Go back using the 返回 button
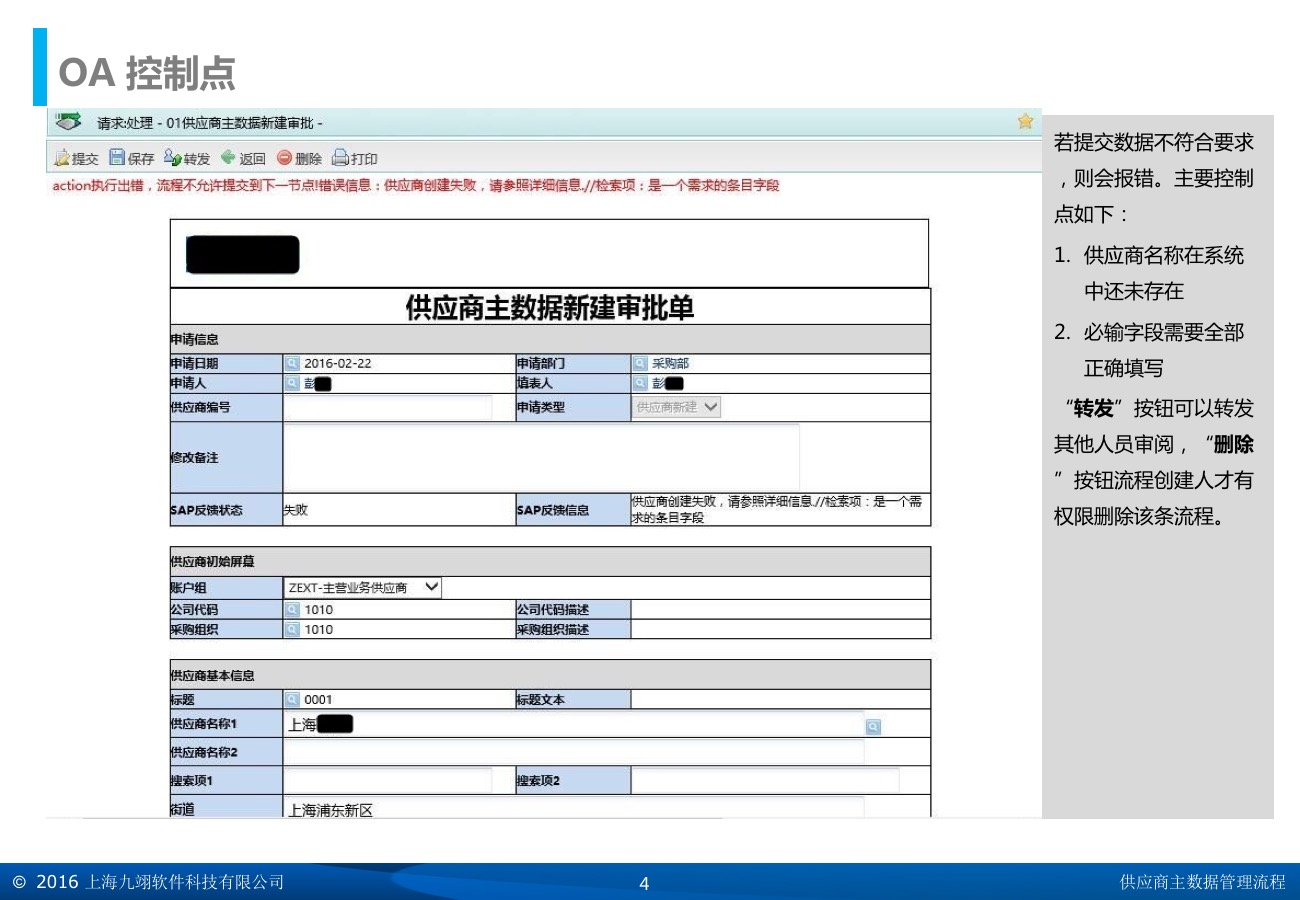This screenshot has width=1300, height=900. (x=243, y=158)
